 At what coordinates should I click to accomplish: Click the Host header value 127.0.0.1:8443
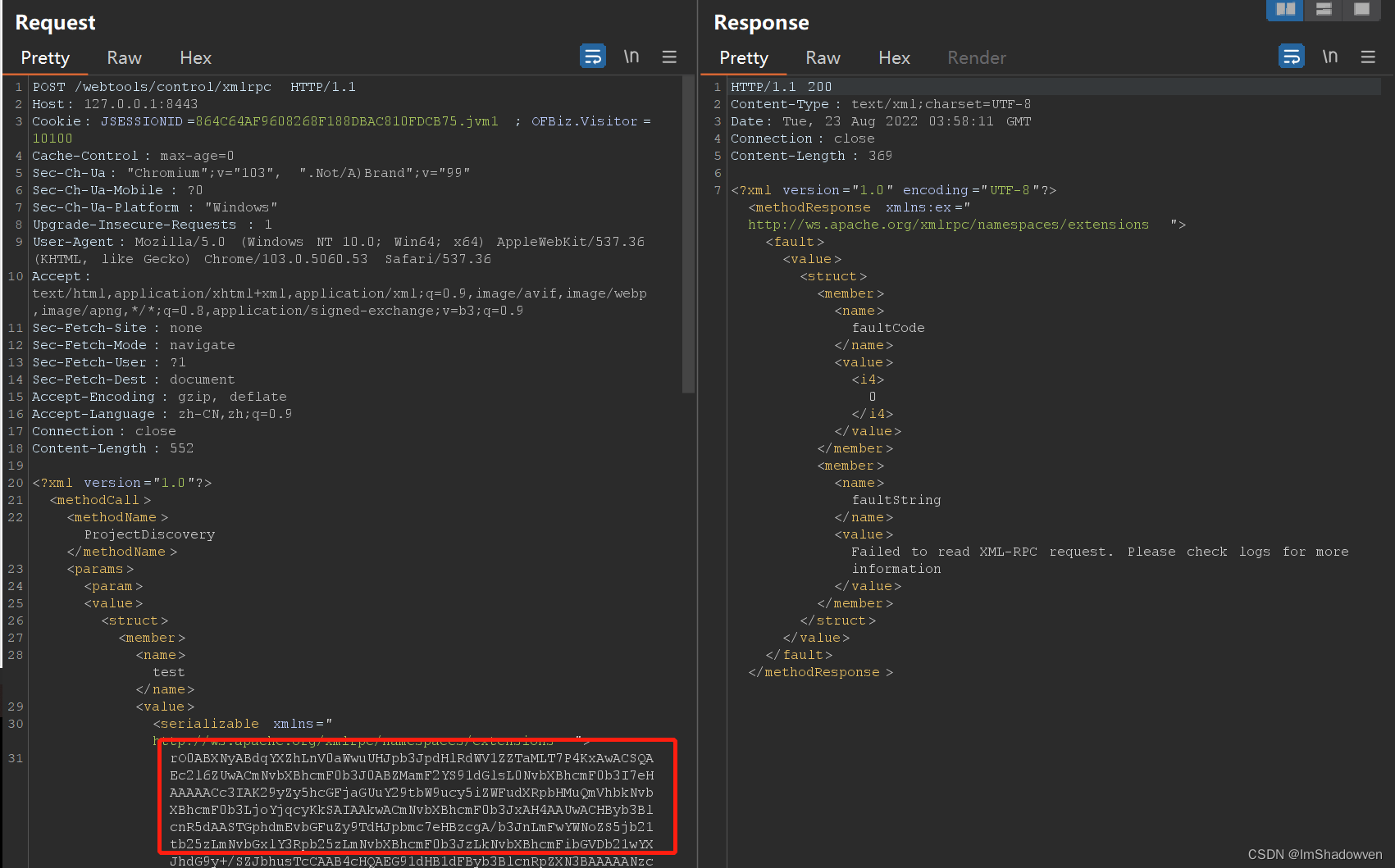141,104
